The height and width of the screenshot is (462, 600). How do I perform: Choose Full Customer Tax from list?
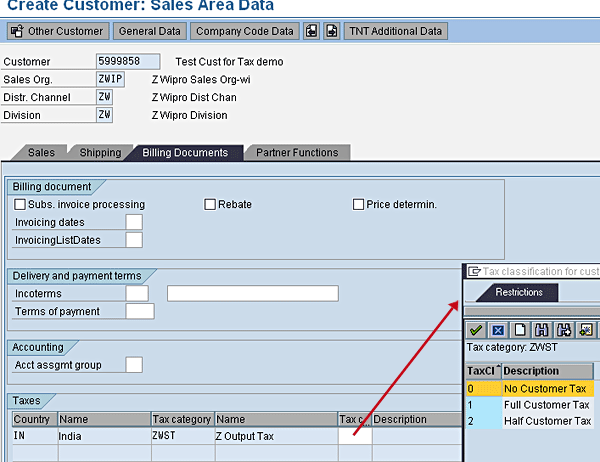546,405
